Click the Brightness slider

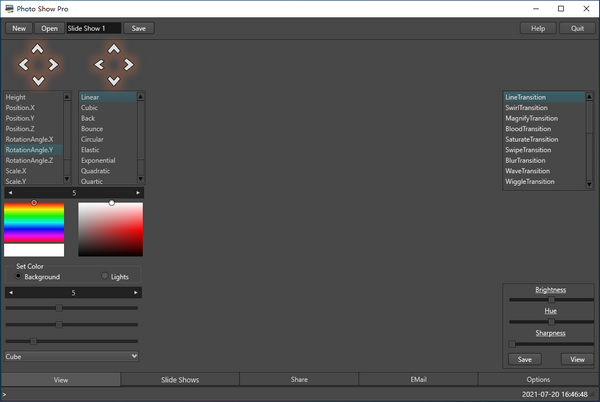[x=550, y=299]
